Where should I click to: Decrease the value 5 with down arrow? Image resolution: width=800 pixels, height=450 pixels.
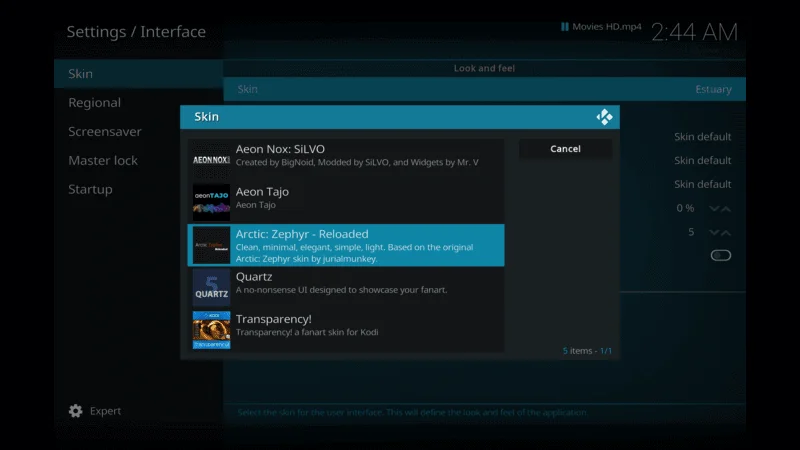tap(714, 232)
